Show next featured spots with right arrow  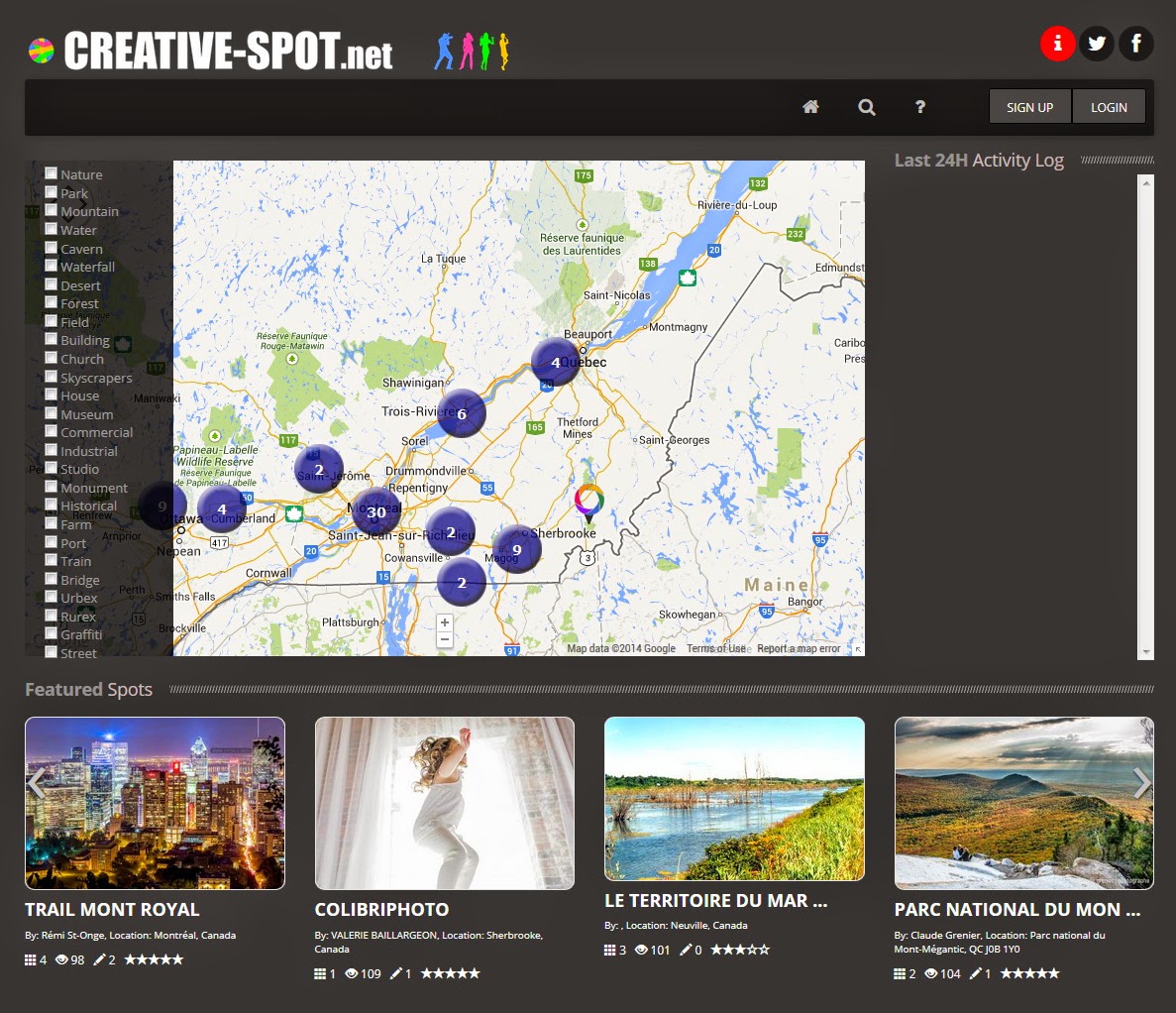tap(1141, 783)
